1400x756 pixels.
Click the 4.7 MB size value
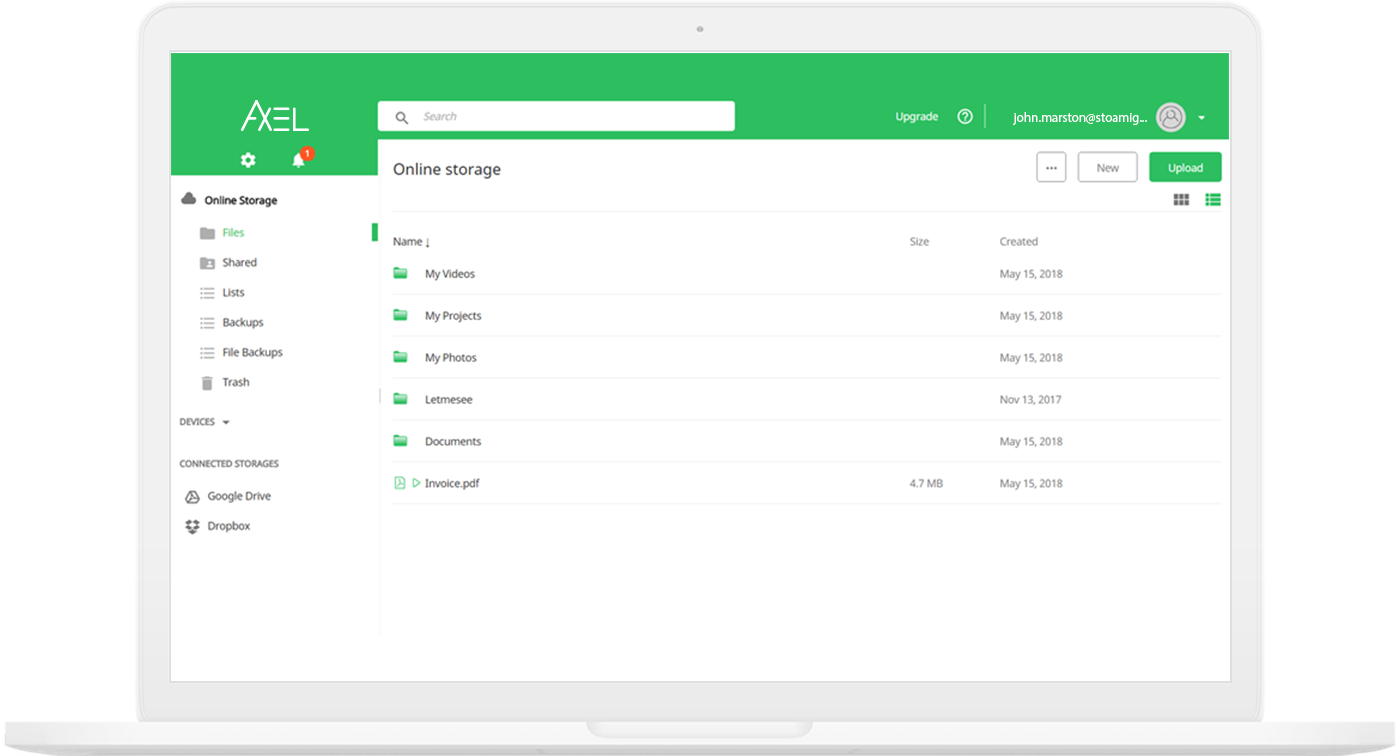[926, 484]
